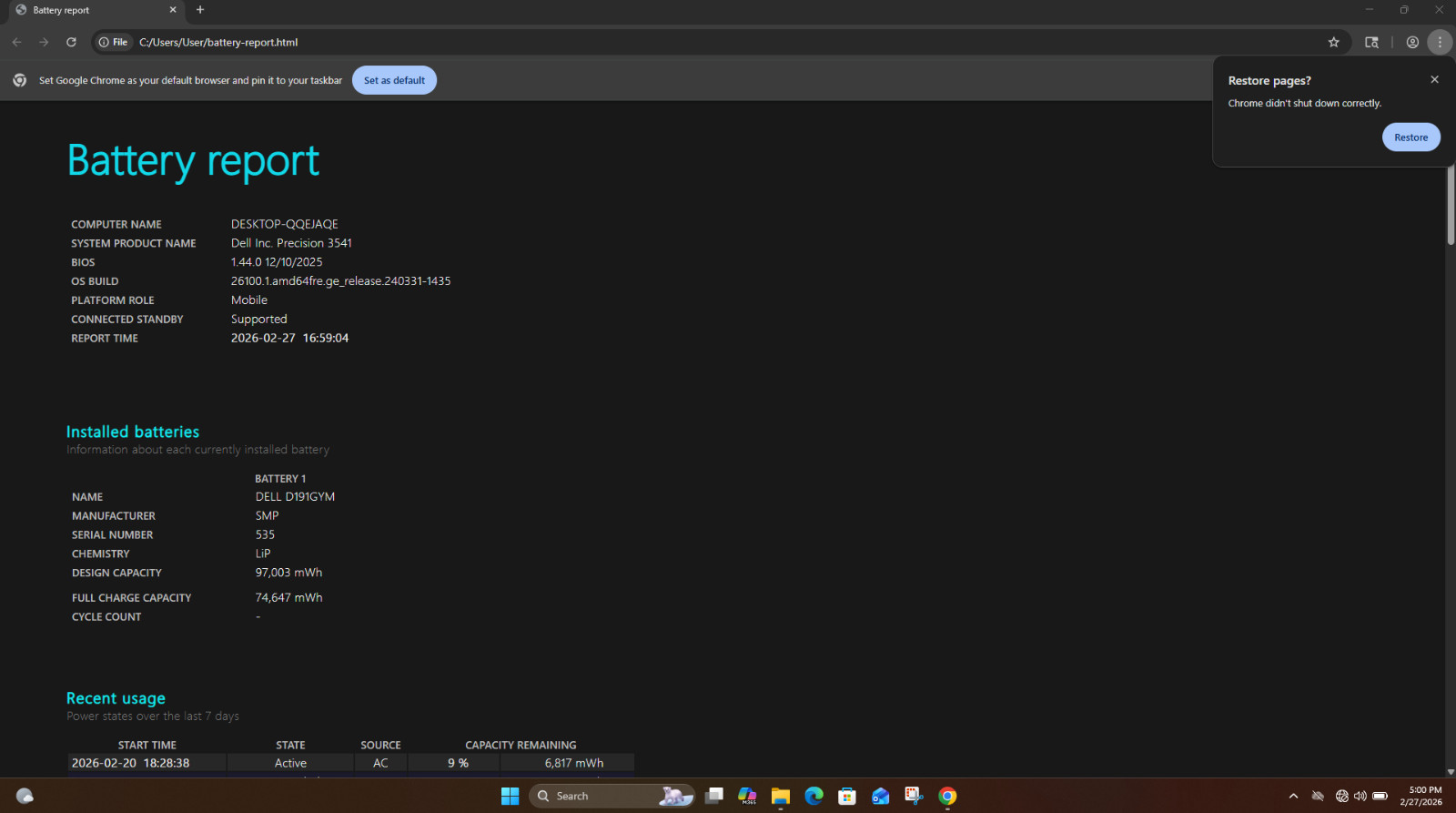Select the computer name DESKTOP-QQEJAQE
The width and height of the screenshot is (1456, 813).
284,224
